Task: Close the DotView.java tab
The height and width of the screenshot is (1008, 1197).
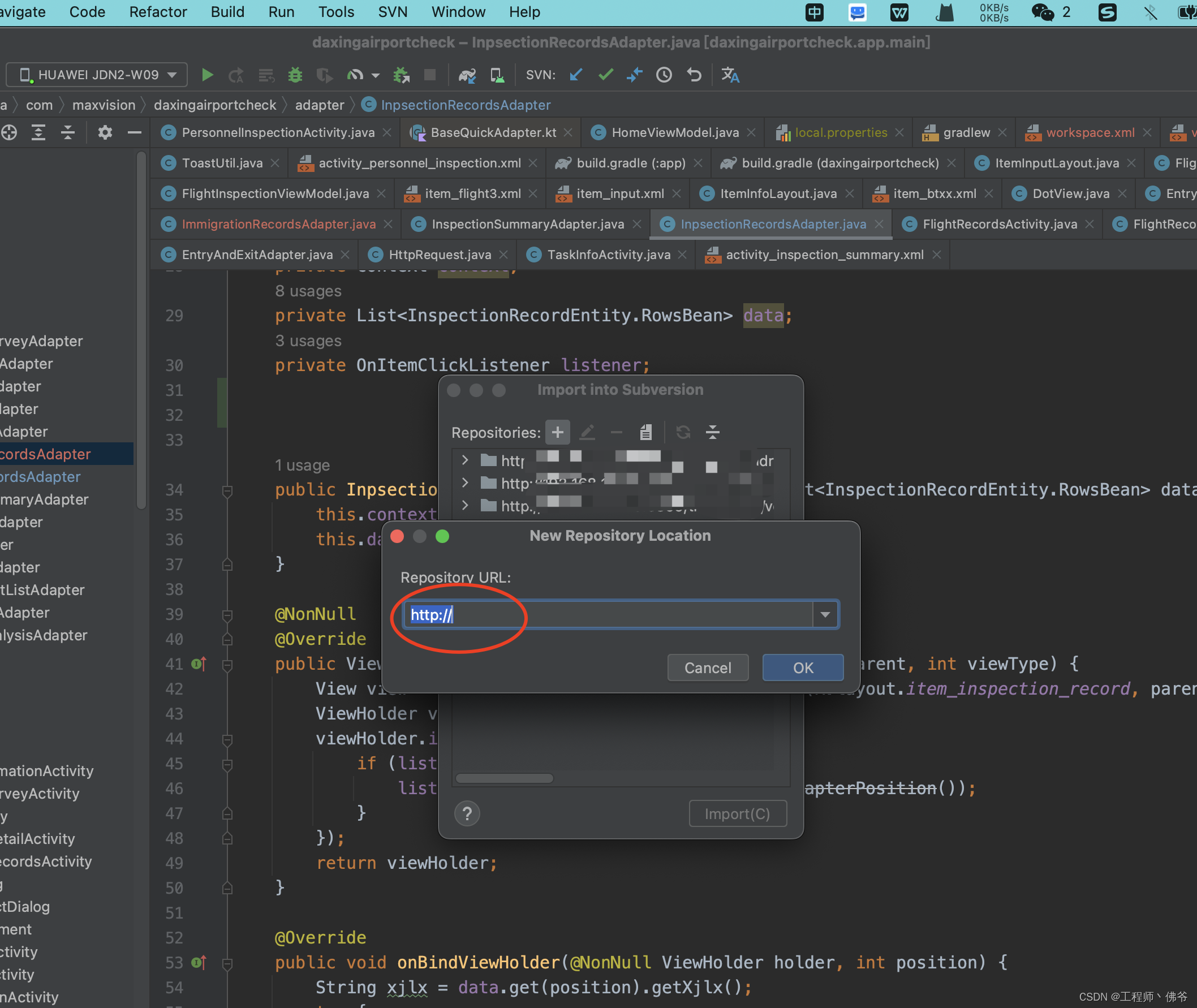Action: tap(1122, 193)
